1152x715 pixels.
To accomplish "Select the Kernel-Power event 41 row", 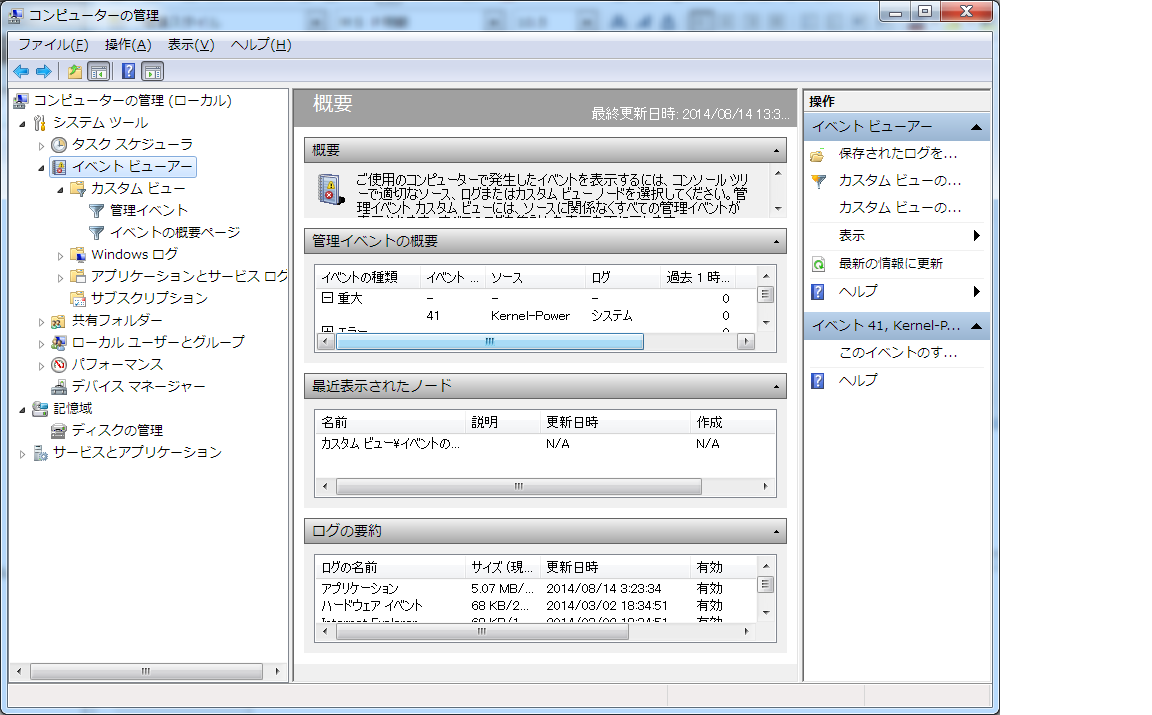I will click(x=536, y=316).
